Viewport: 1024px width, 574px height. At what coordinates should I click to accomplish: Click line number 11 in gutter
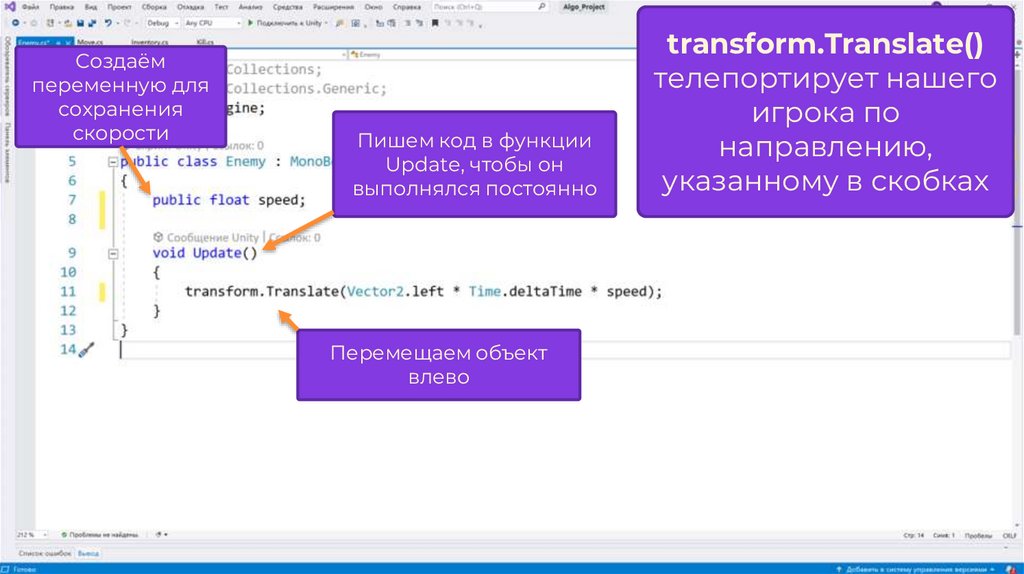click(68, 291)
